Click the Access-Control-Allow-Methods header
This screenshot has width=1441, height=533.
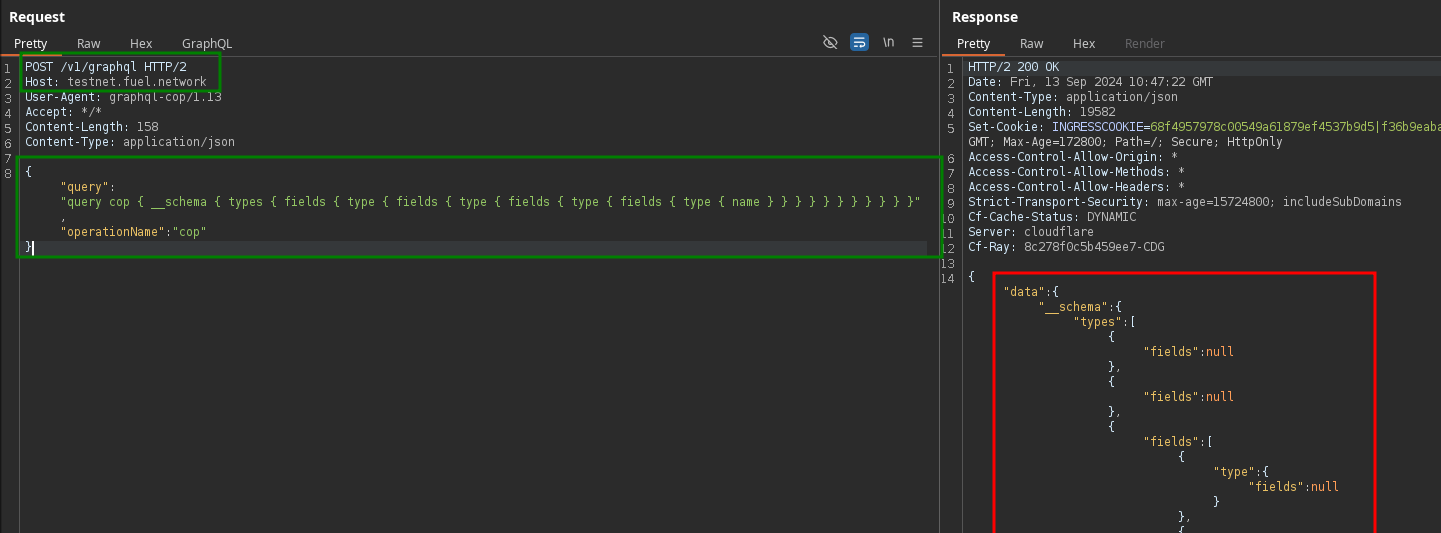coord(1076,172)
